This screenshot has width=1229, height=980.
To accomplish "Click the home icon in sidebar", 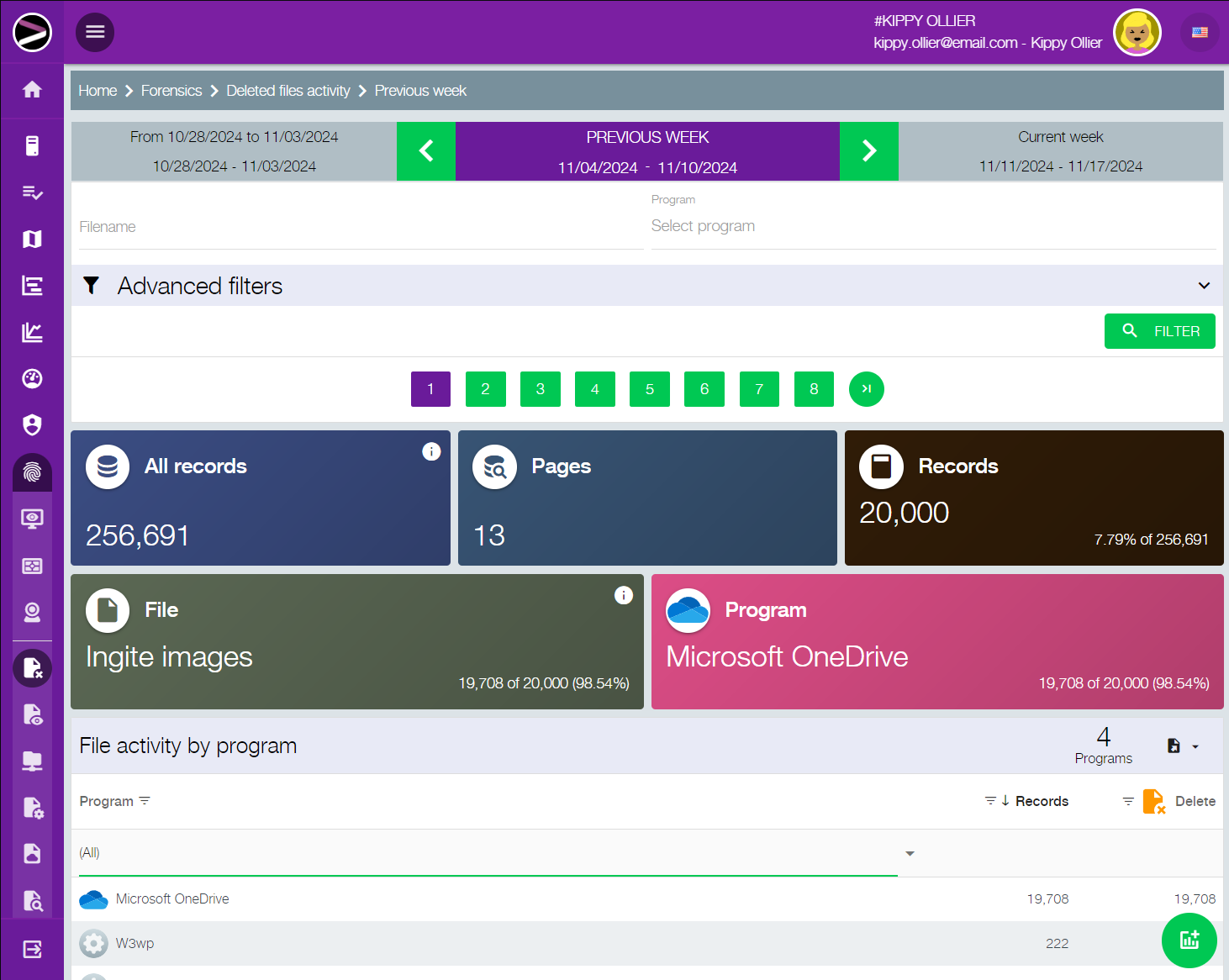I will (x=32, y=89).
